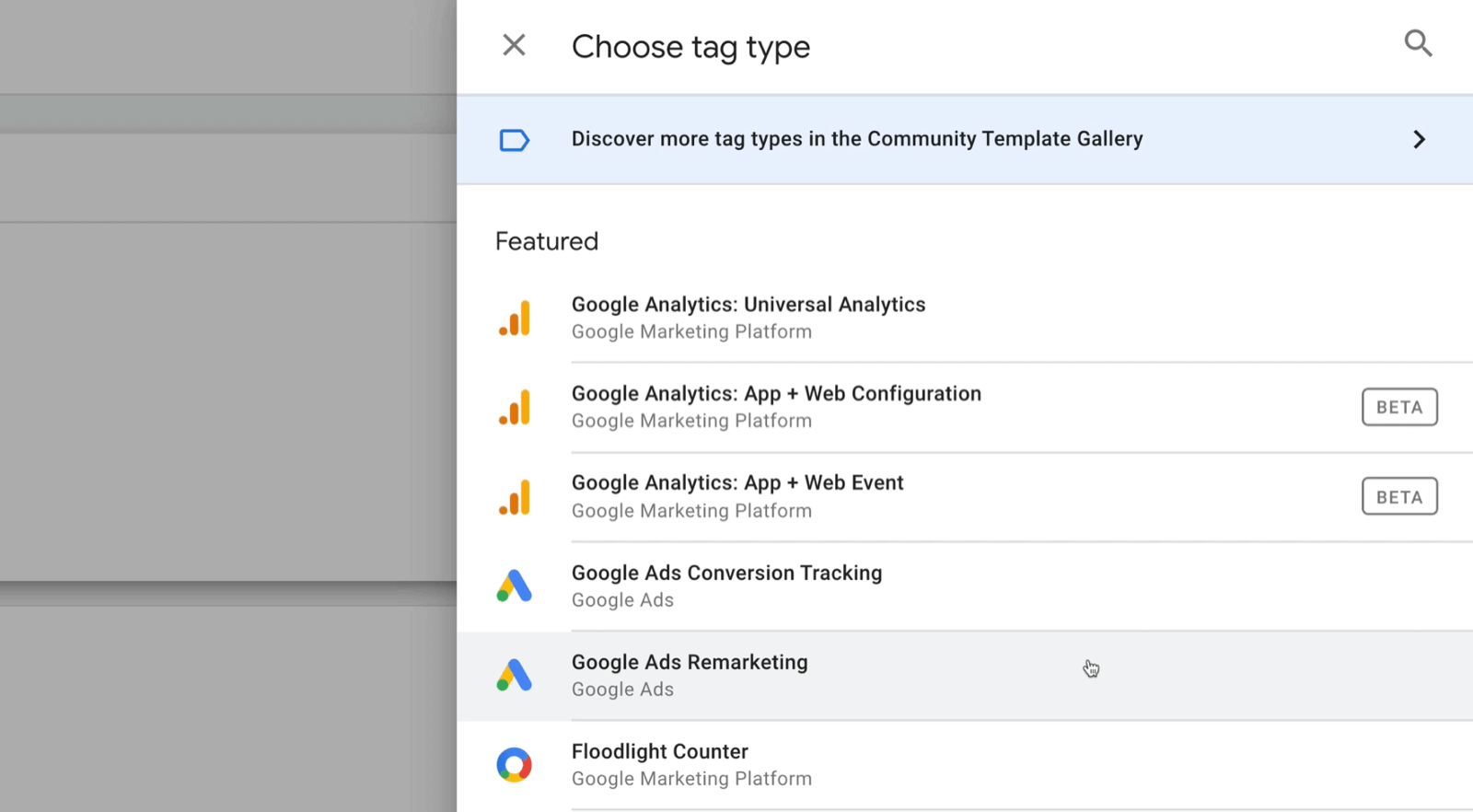Click the Floodlight Counter circular icon
The width and height of the screenshot is (1473, 812).
pyautogui.click(x=515, y=765)
